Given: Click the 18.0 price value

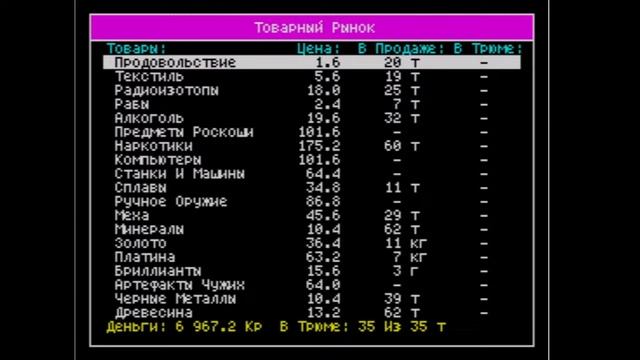Looking at the screenshot, I should 323,90.
